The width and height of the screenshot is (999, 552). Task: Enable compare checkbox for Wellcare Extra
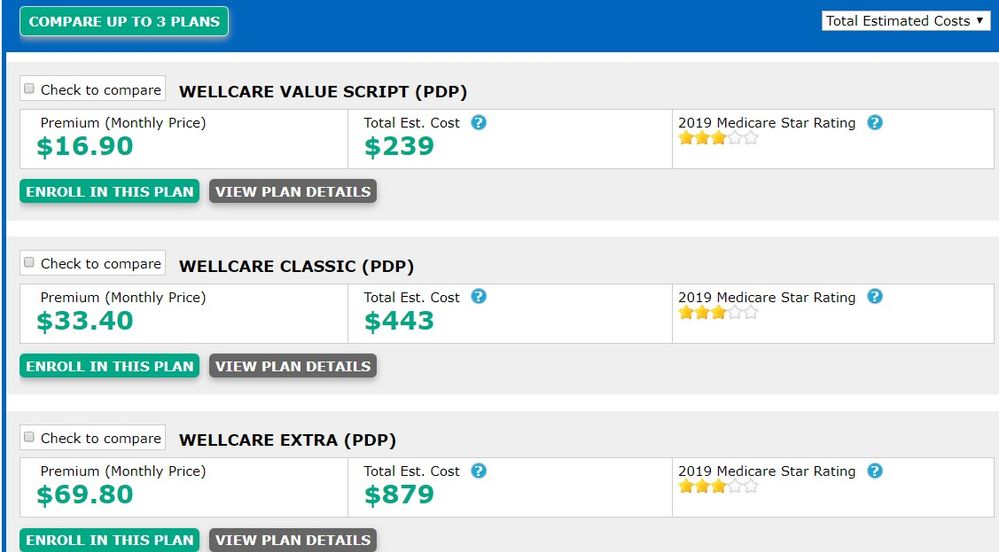[x=30, y=437]
